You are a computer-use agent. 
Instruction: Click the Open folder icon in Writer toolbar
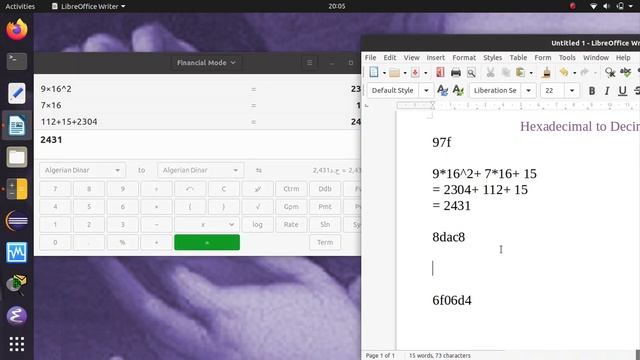(x=394, y=73)
